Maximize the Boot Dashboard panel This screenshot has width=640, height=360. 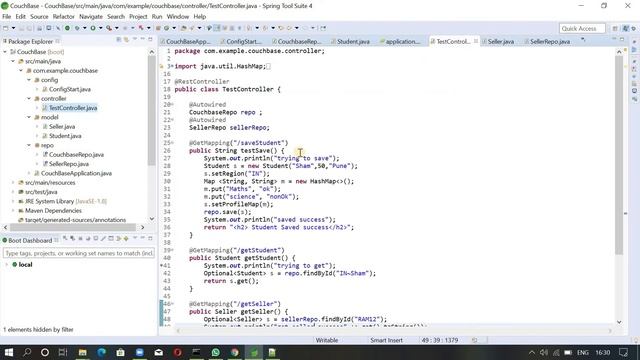pos(150,238)
